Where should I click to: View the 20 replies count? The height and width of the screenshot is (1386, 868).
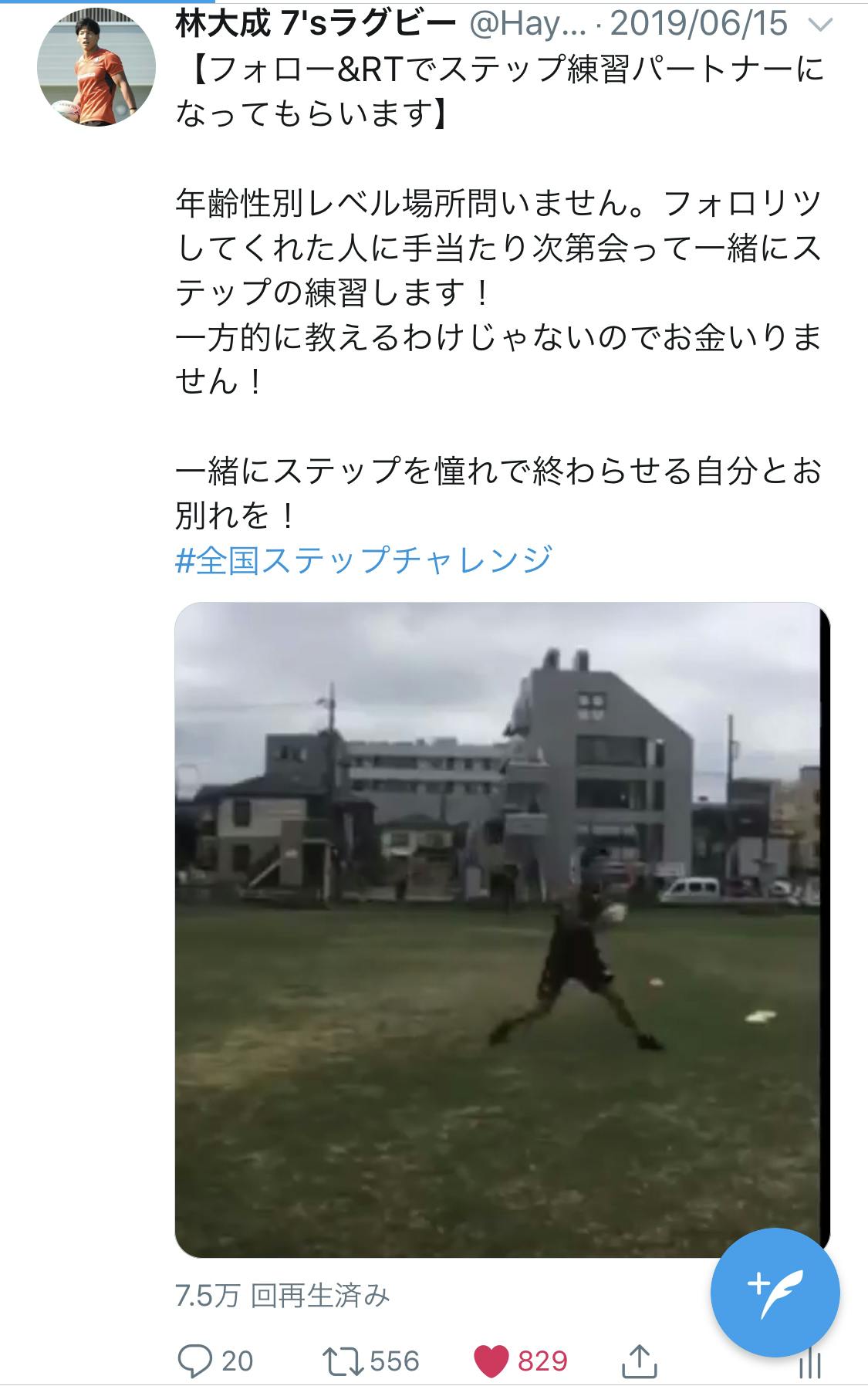click(237, 1361)
